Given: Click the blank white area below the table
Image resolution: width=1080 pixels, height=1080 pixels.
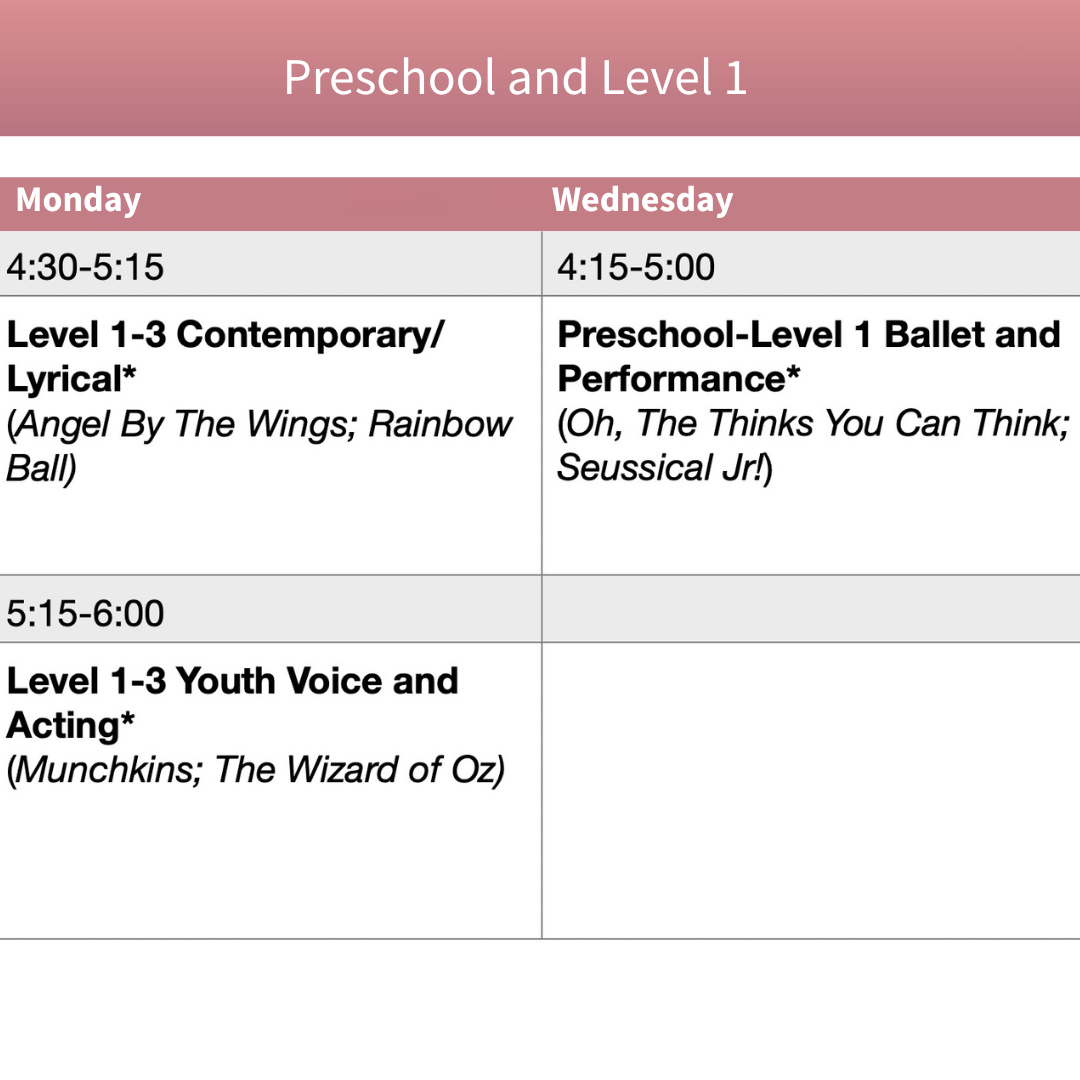Looking at the screenshot, I should pos(540,1010).
